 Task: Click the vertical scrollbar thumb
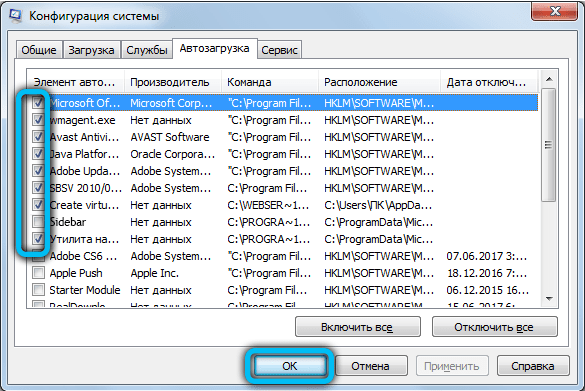(548, 145)
